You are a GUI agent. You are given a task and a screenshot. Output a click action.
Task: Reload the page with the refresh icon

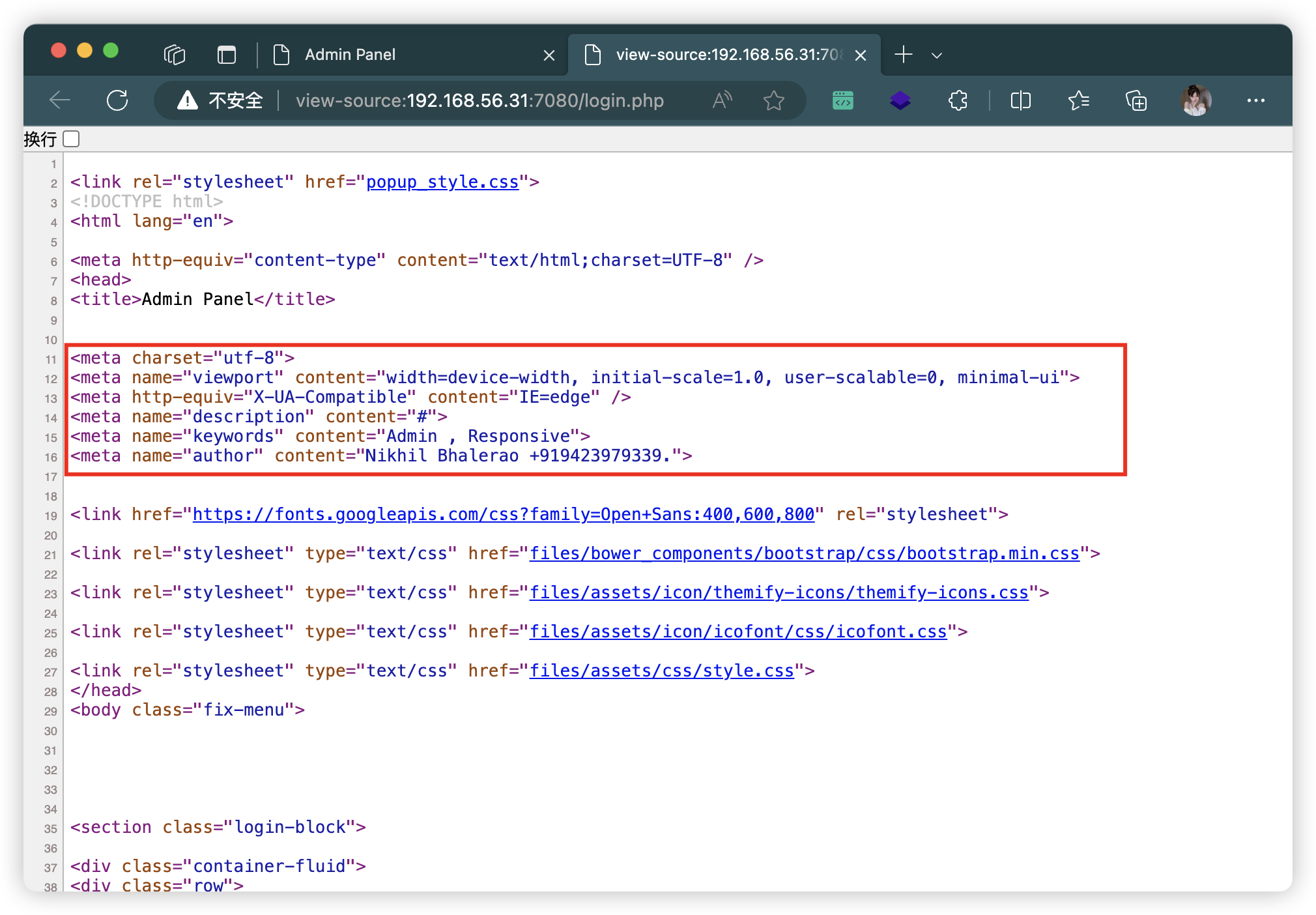117,100
